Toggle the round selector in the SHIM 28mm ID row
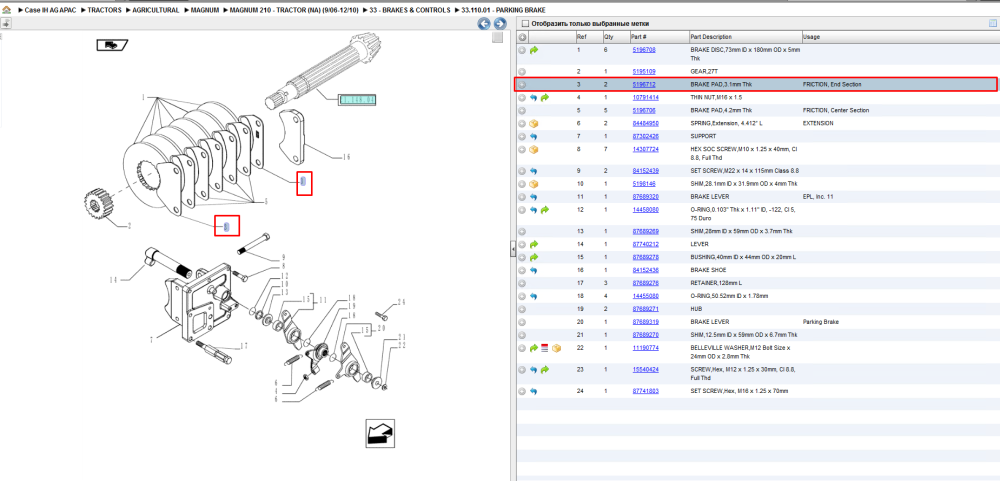The width and height of the screenshot is (1000, 481). (x=522, y=232)
